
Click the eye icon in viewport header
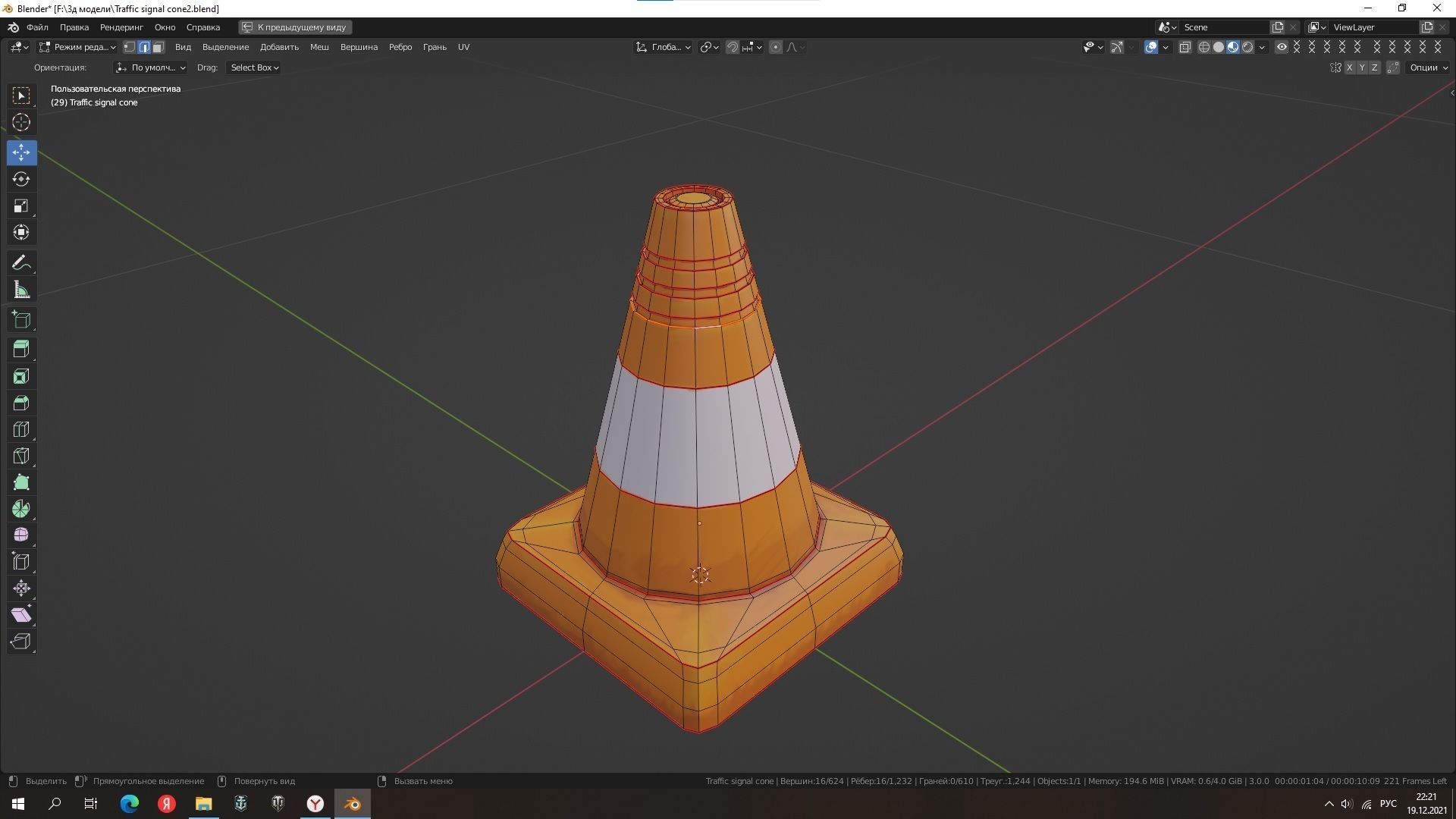1282,47
